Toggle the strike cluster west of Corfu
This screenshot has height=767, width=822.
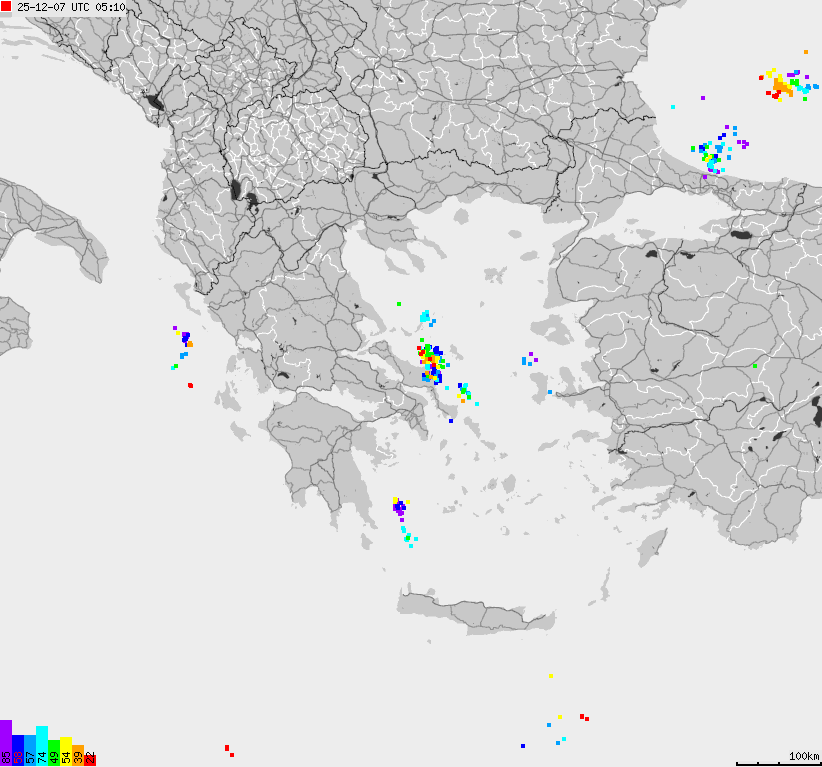coord(184,340)
